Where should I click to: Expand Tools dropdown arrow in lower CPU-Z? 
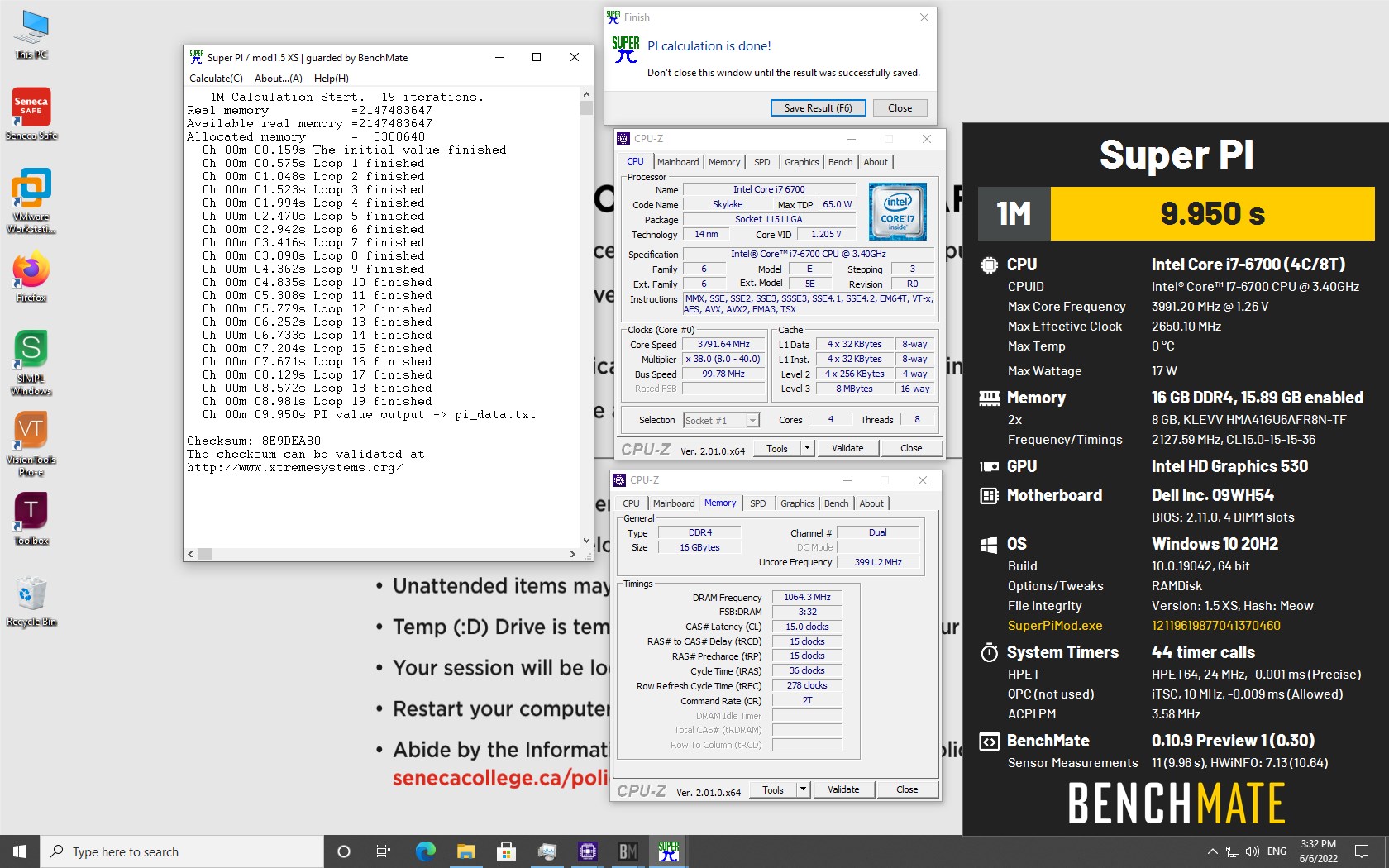tap(803, 789)
